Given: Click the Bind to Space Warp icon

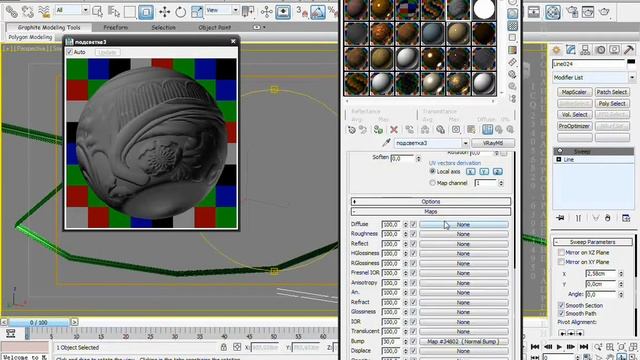Looking at the screenshot, I should click(x=44, y=12).
